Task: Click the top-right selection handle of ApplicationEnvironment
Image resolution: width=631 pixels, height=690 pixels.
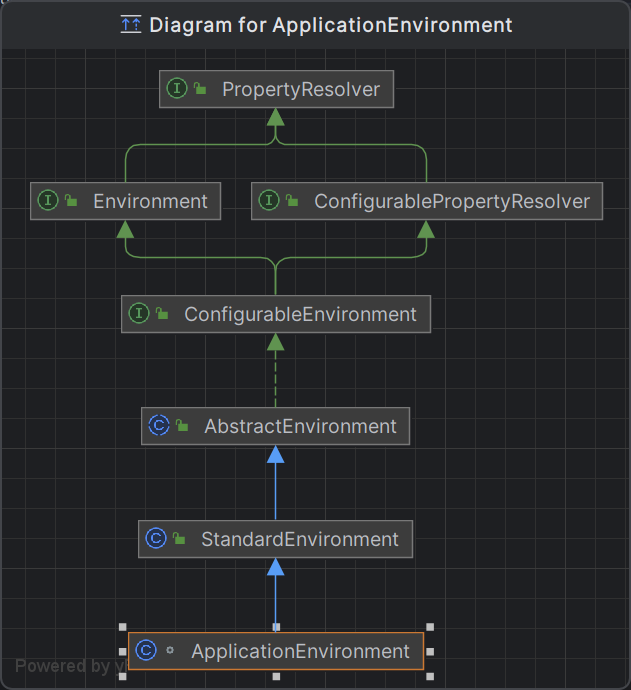Action: coord(430,627)
